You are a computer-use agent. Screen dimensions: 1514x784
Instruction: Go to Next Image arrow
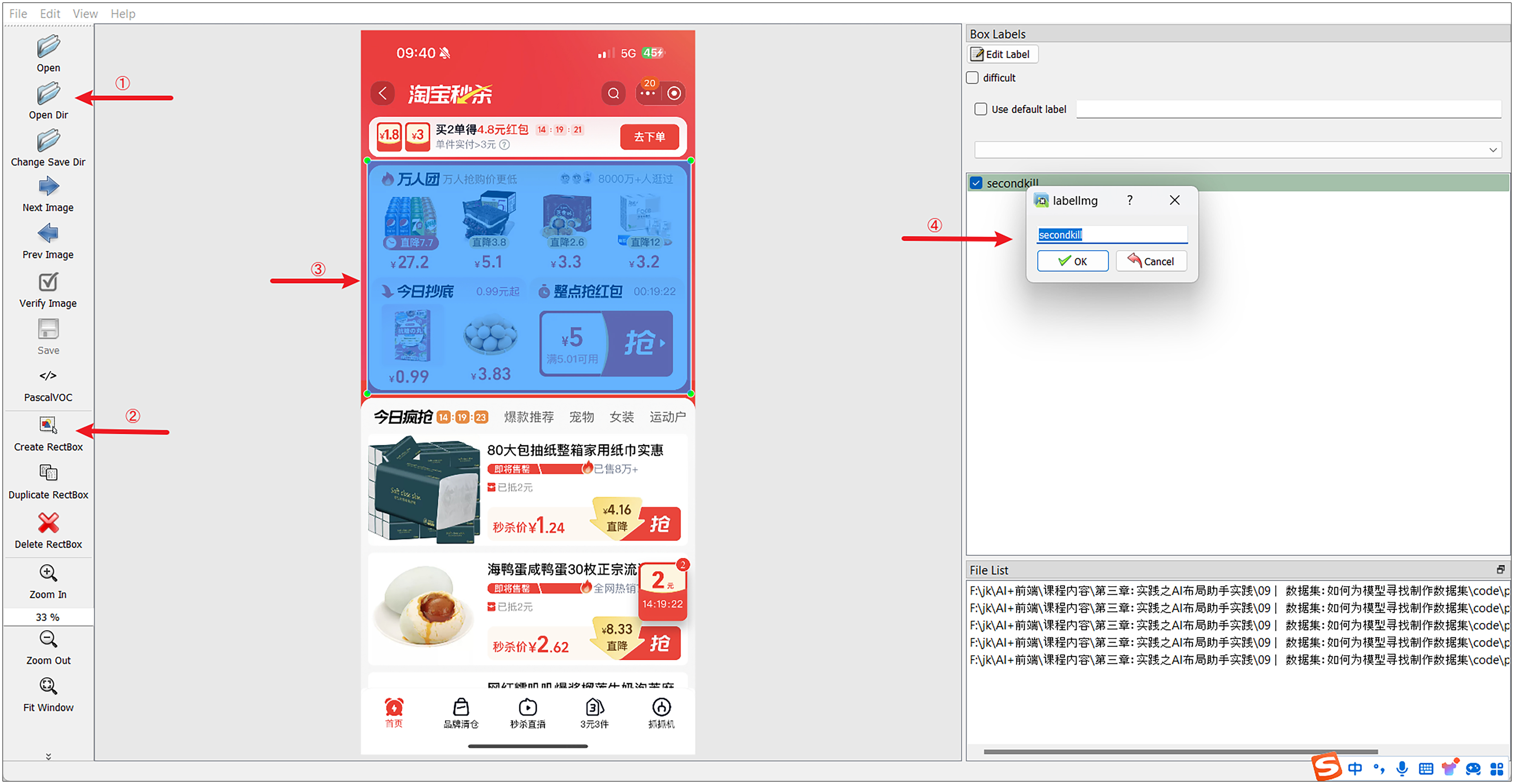click(x=48, y=187)
